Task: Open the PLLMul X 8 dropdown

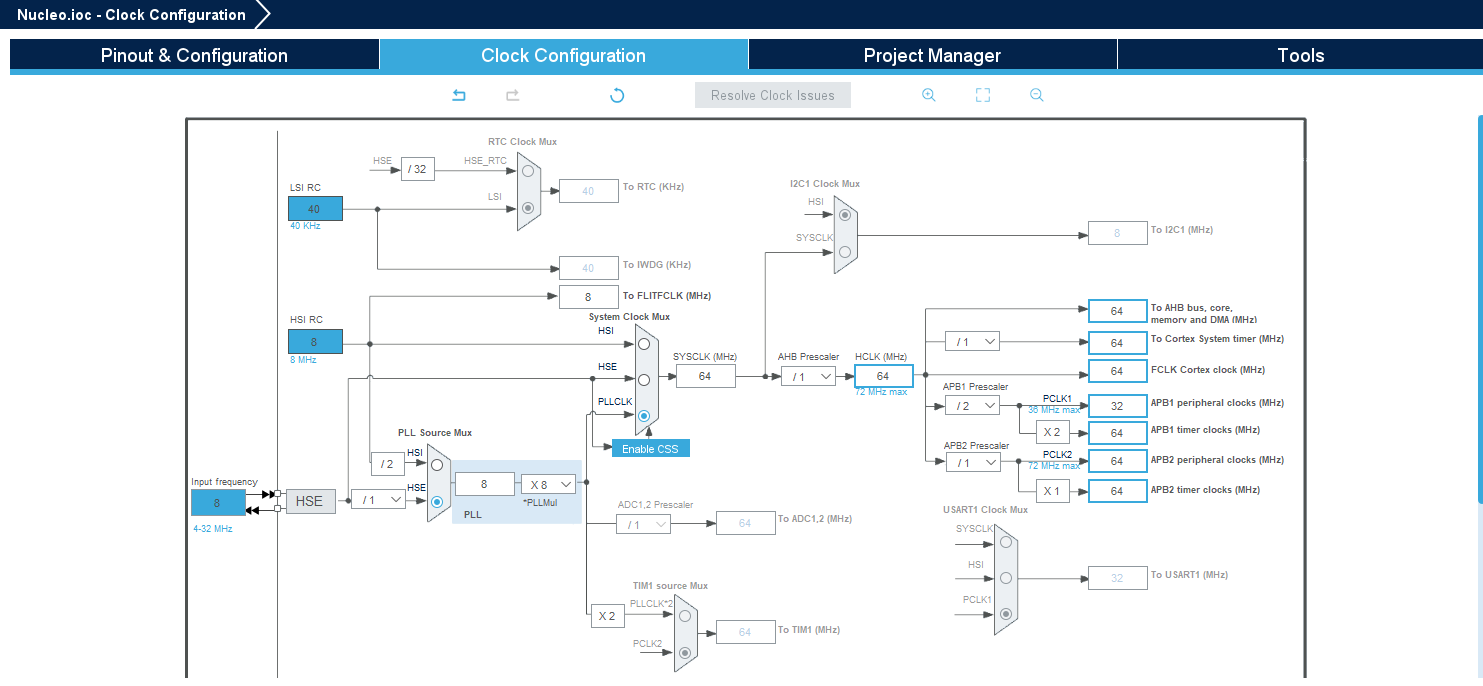Action: point(549,484)
